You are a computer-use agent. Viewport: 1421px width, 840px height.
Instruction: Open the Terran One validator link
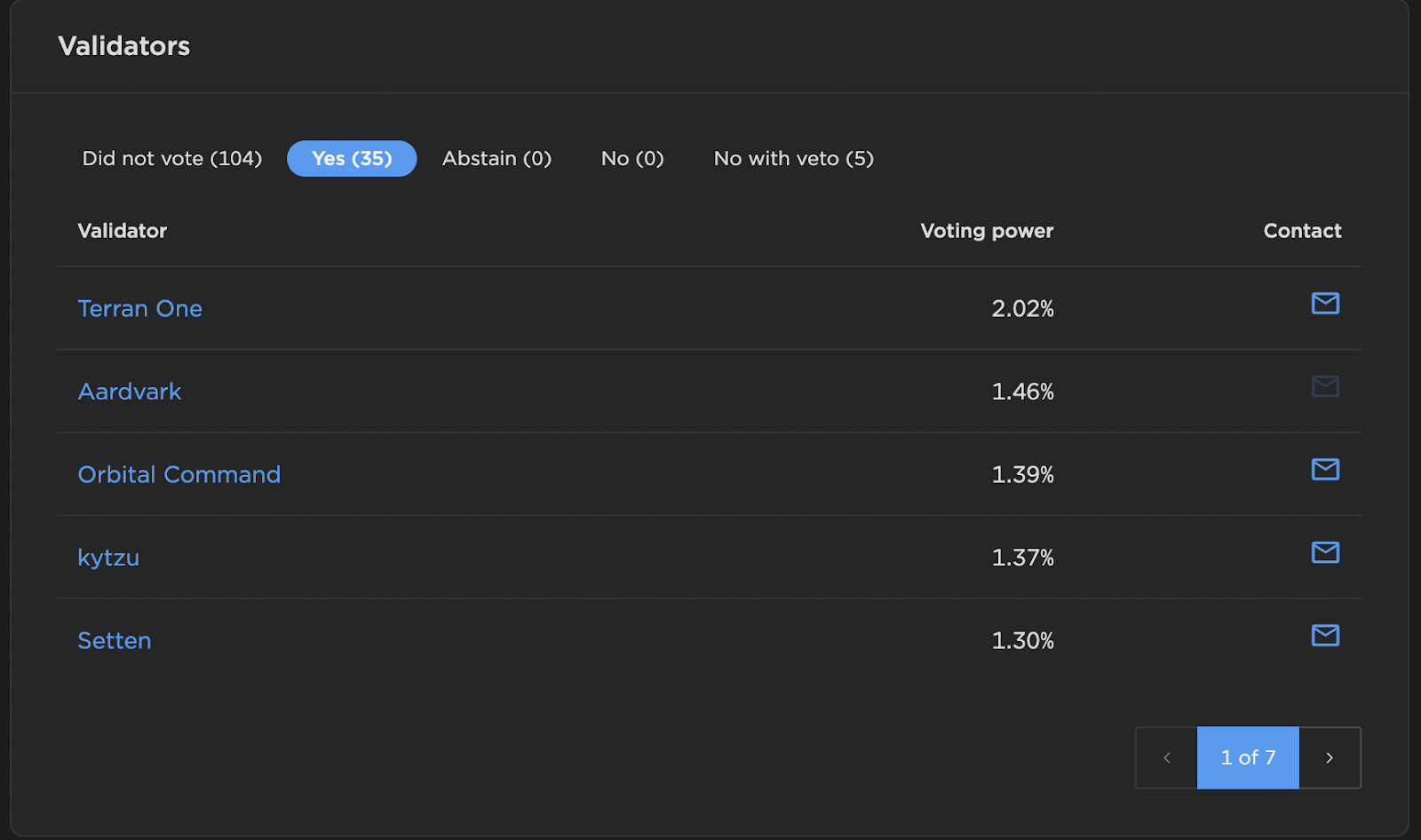[x=140, y=308]
